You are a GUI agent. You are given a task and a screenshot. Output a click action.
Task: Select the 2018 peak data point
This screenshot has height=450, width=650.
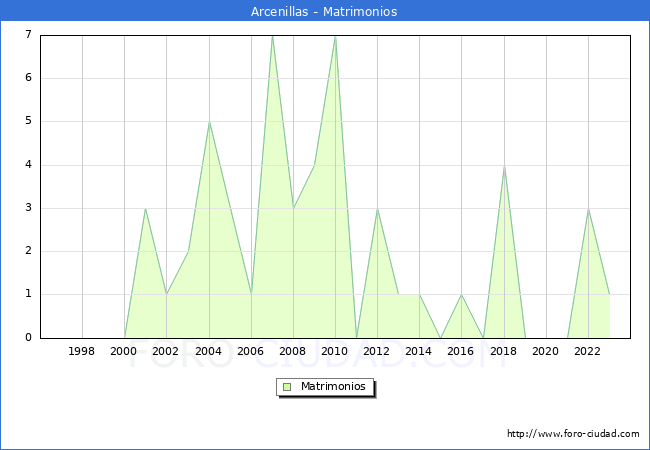504,166
